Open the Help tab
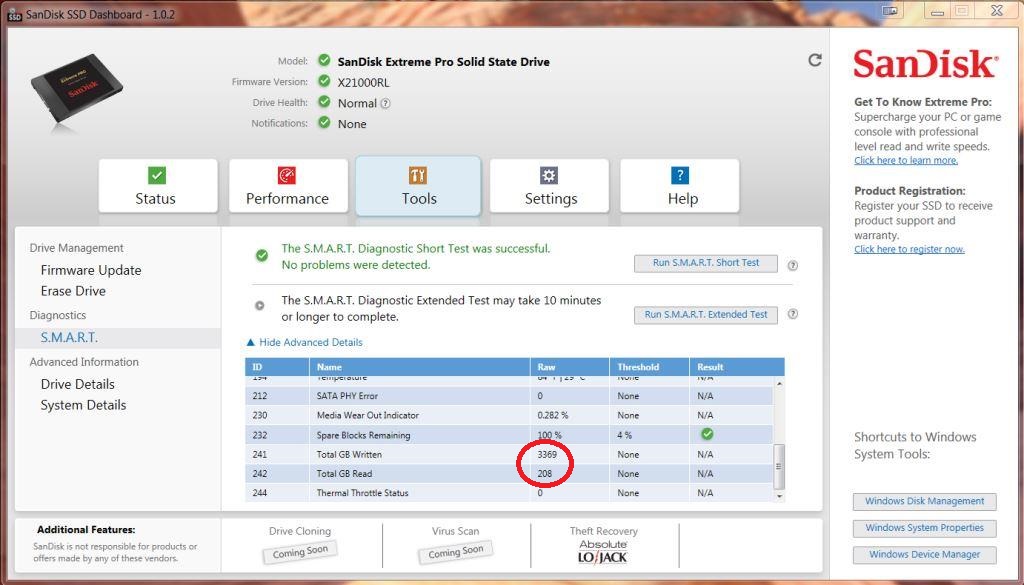The image size is (1024, 585). point(681,186)
